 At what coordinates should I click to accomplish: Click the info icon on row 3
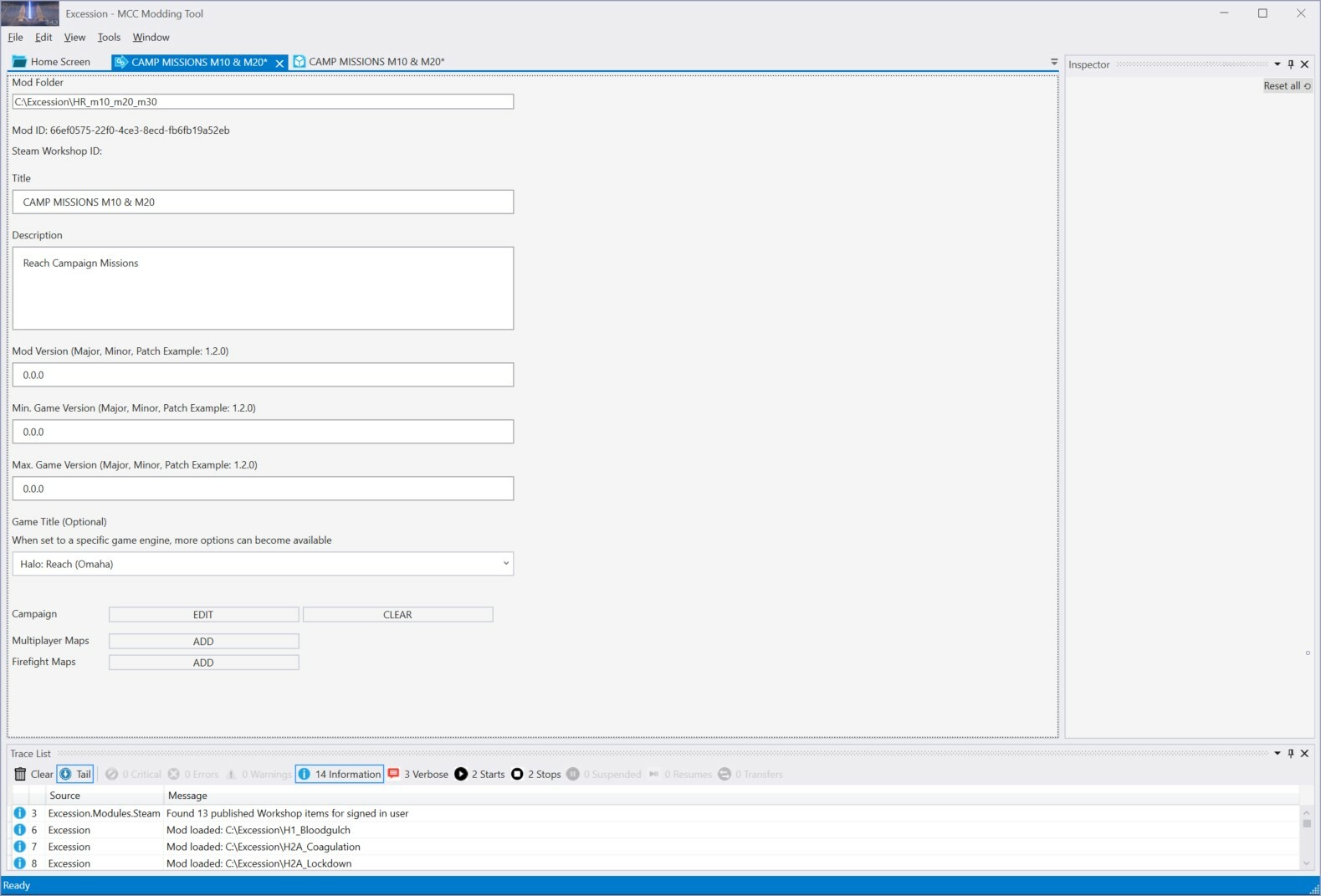19,813
